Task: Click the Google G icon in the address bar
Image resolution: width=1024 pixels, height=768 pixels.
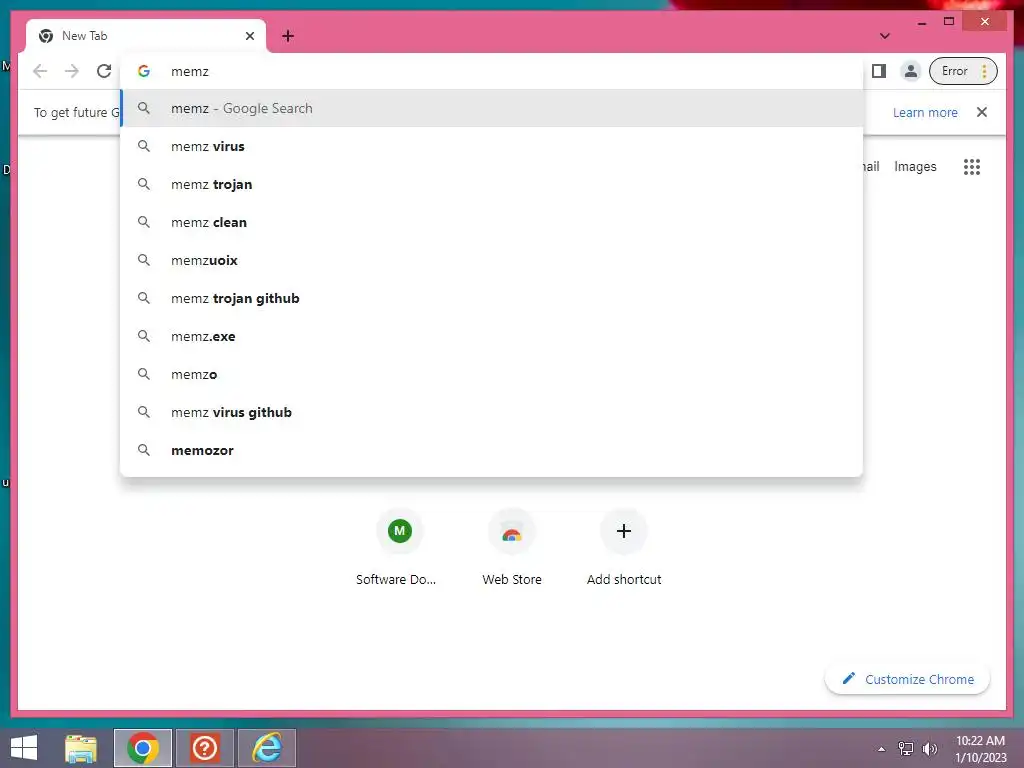Action: pyautogui.click(x=144, y=71)
